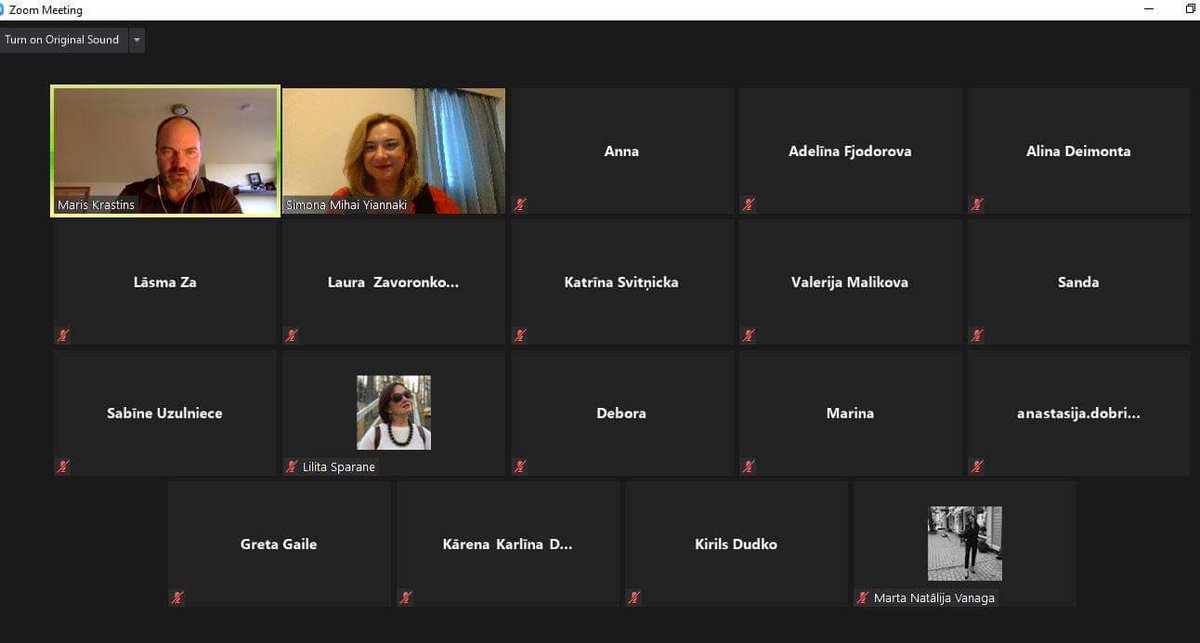Click the name Greta Gaile
This screenshot has width=1200, height=643.
pyautogui.click(x=279, y=544)
